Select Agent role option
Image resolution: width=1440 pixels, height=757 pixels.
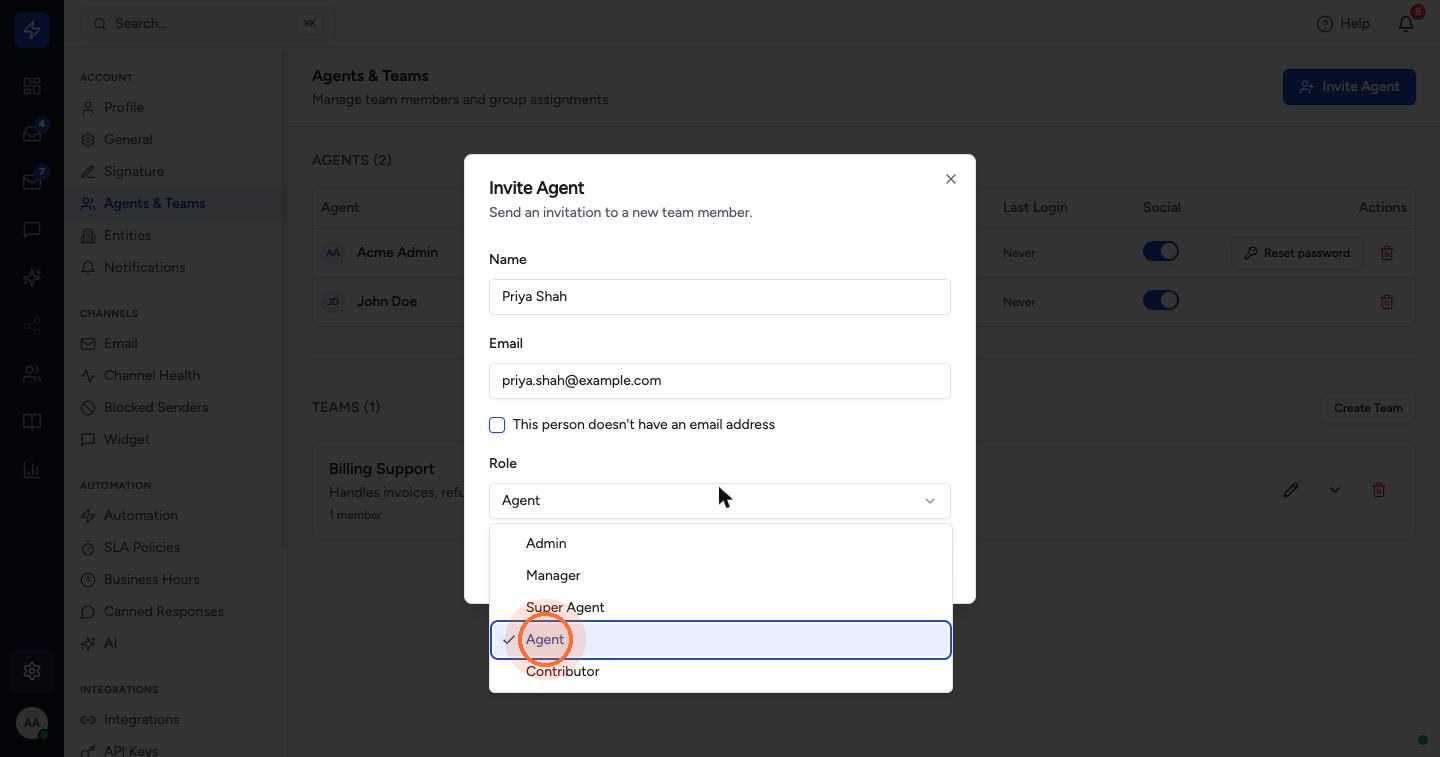(x=720, y=640)
